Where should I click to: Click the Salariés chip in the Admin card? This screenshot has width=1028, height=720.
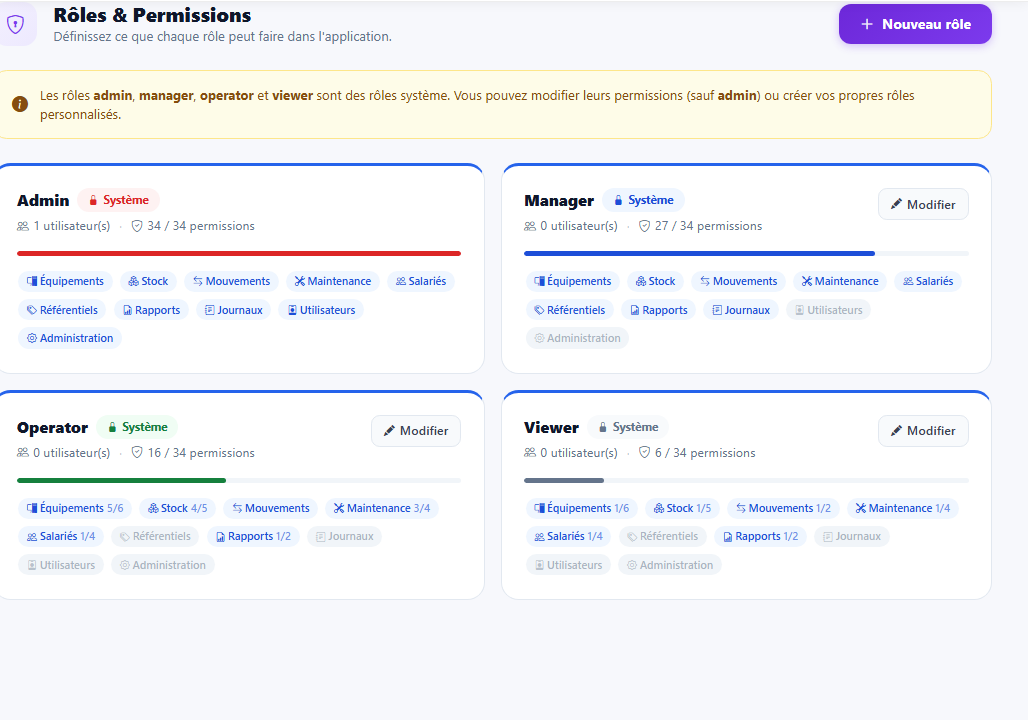click(x=421, y=281)
